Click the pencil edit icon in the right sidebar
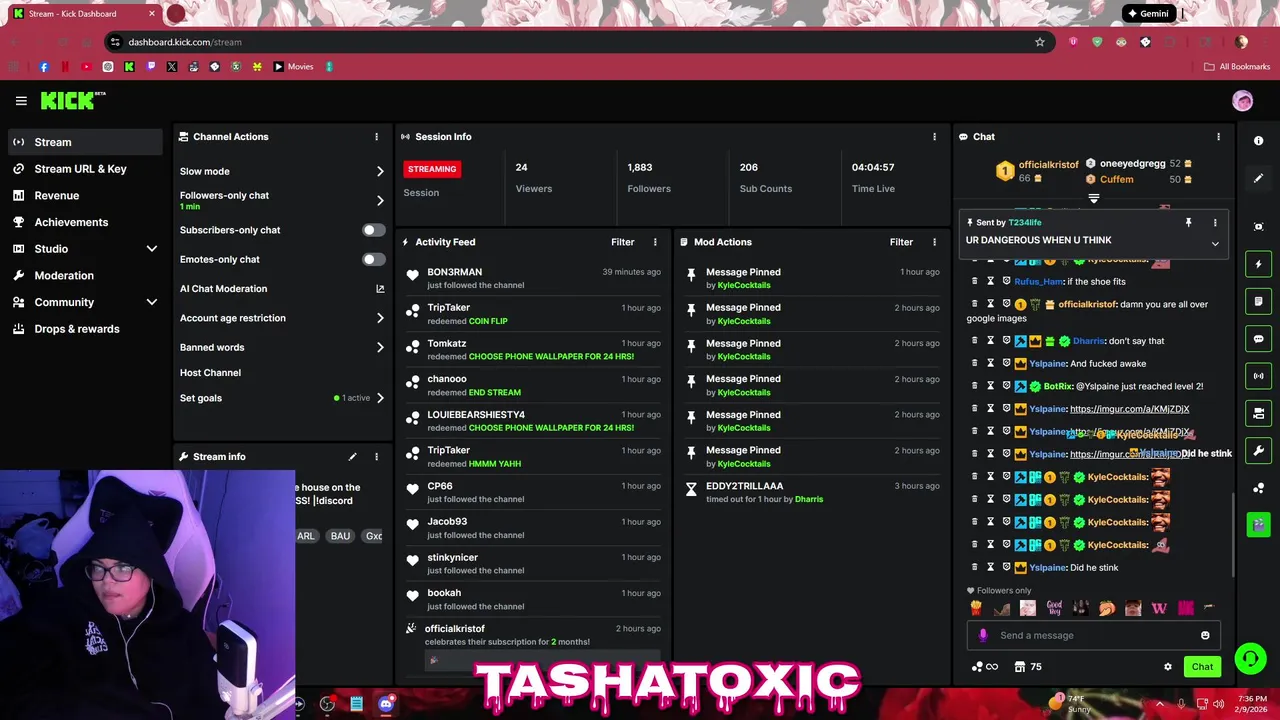Screen dimensions: 1280x720 (1259, 178)
